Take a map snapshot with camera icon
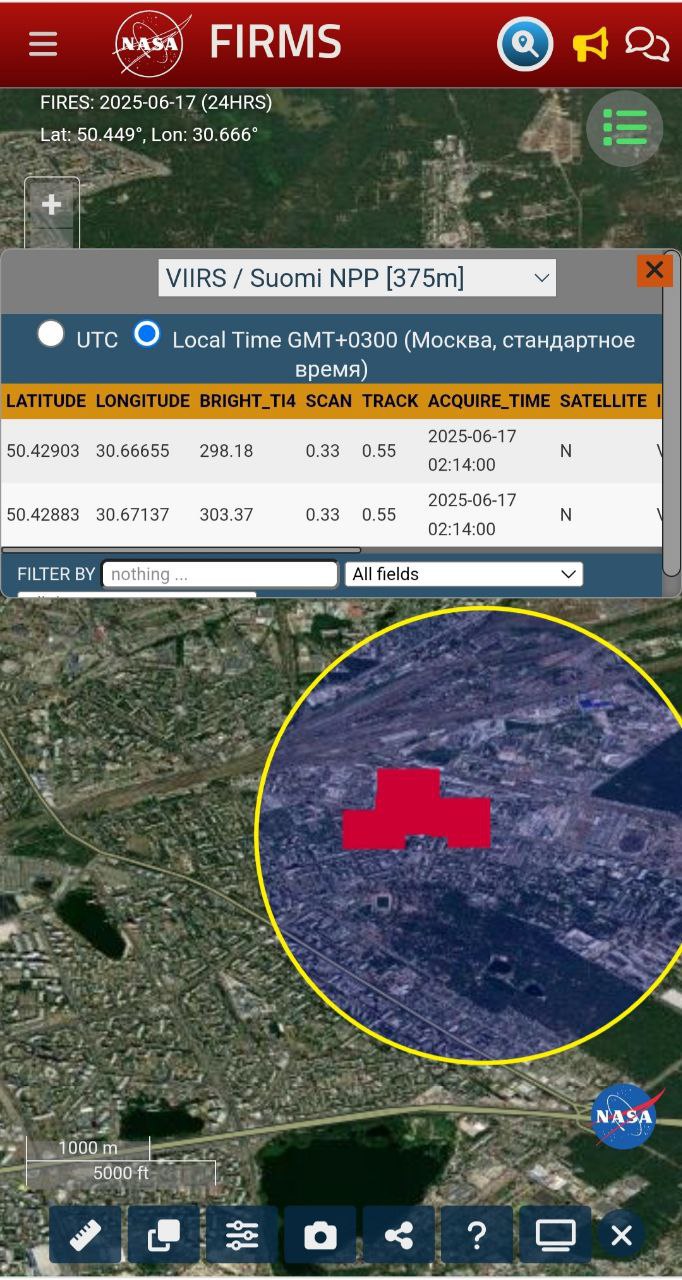The width and height of the screenshot is (682, 1280). click(x=320, y=1235)
